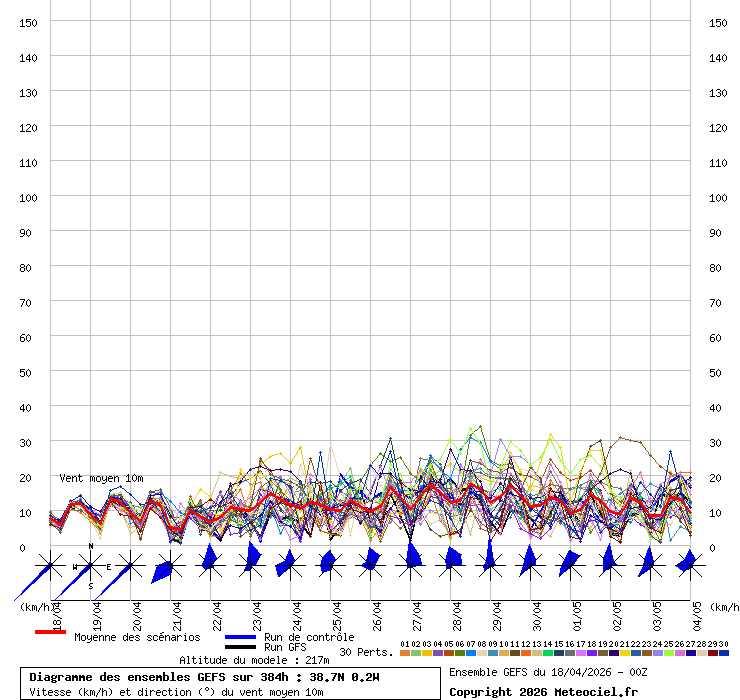The width and height of the screenshot is (740, 700).
Task: Click the wind direction rose above 04/05
Action: (x=689, y=564)
